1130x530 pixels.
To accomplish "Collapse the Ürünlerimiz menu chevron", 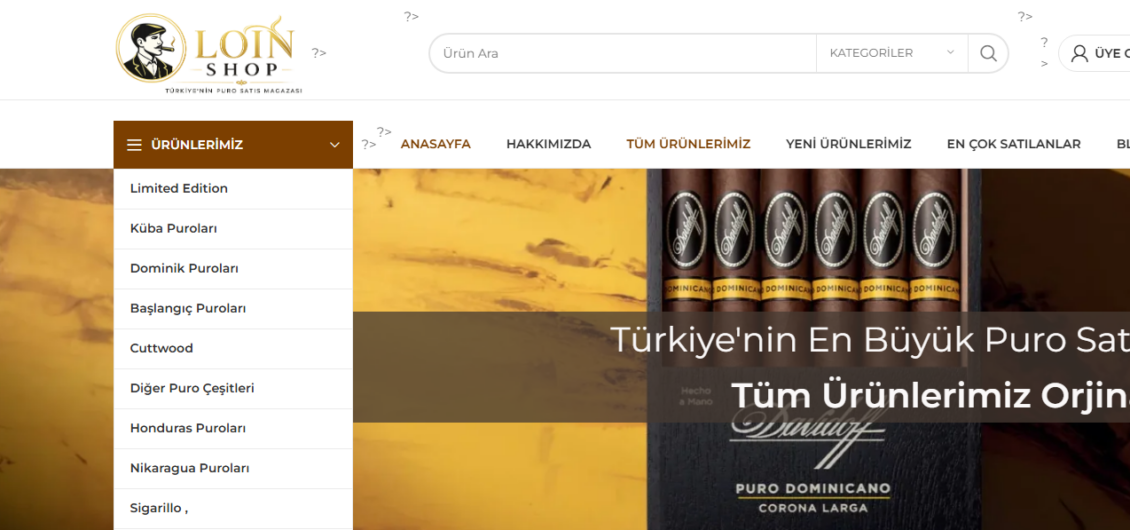I will point(334,145).
